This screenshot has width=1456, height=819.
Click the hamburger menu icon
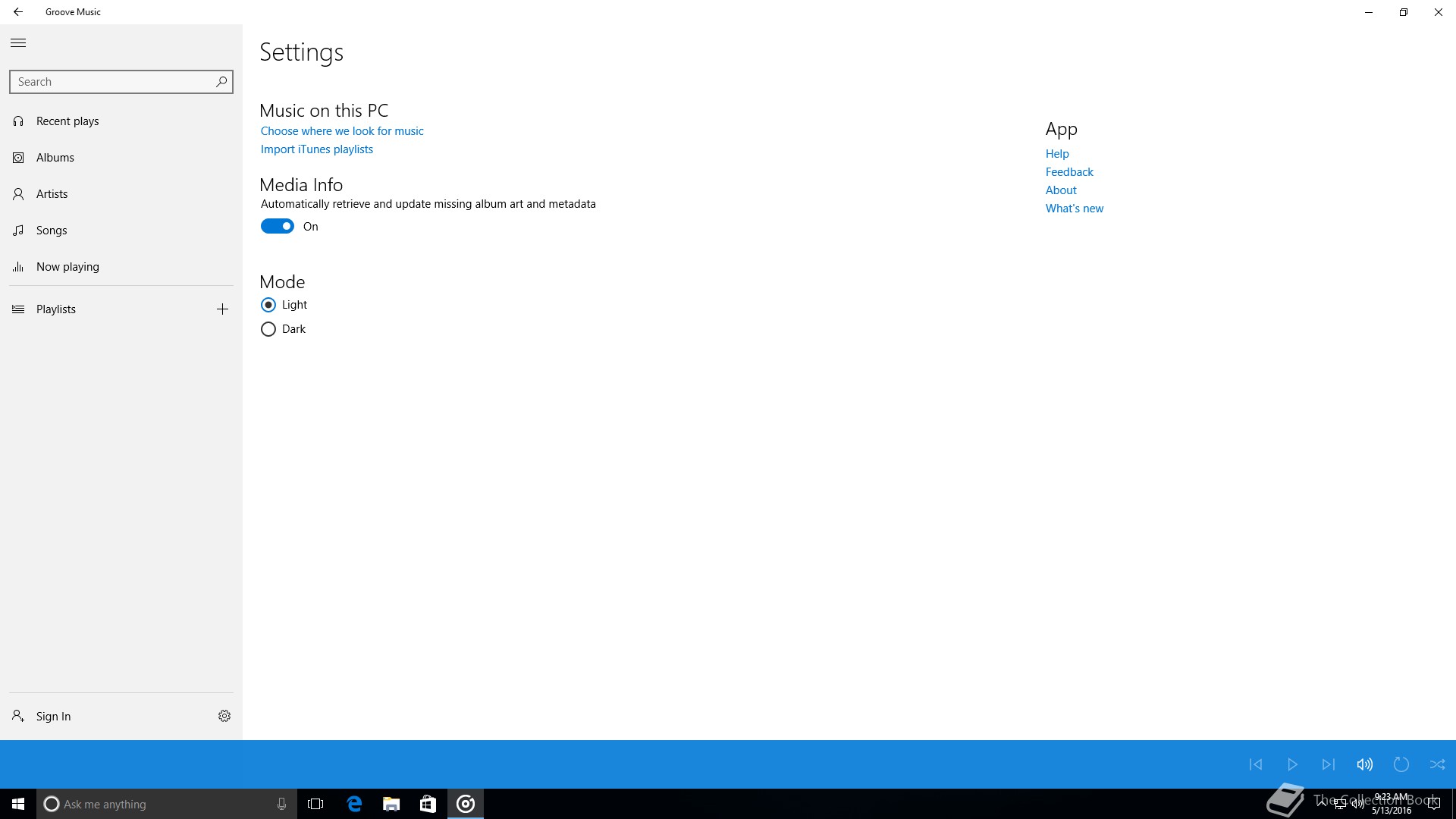[18, 43]
